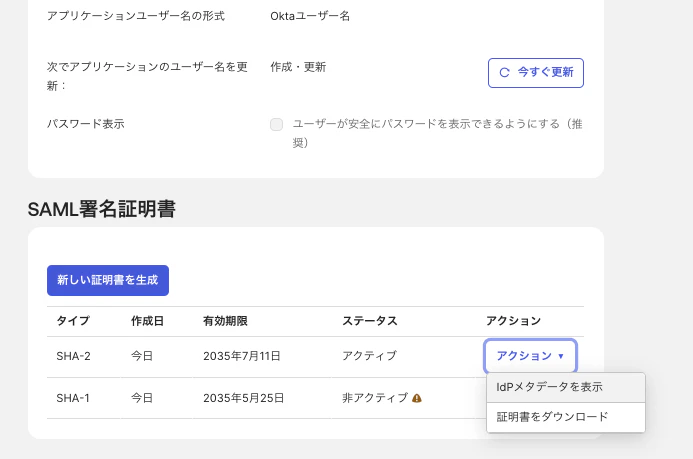Click the 非アクティブ status text

(x=375, y=398)
